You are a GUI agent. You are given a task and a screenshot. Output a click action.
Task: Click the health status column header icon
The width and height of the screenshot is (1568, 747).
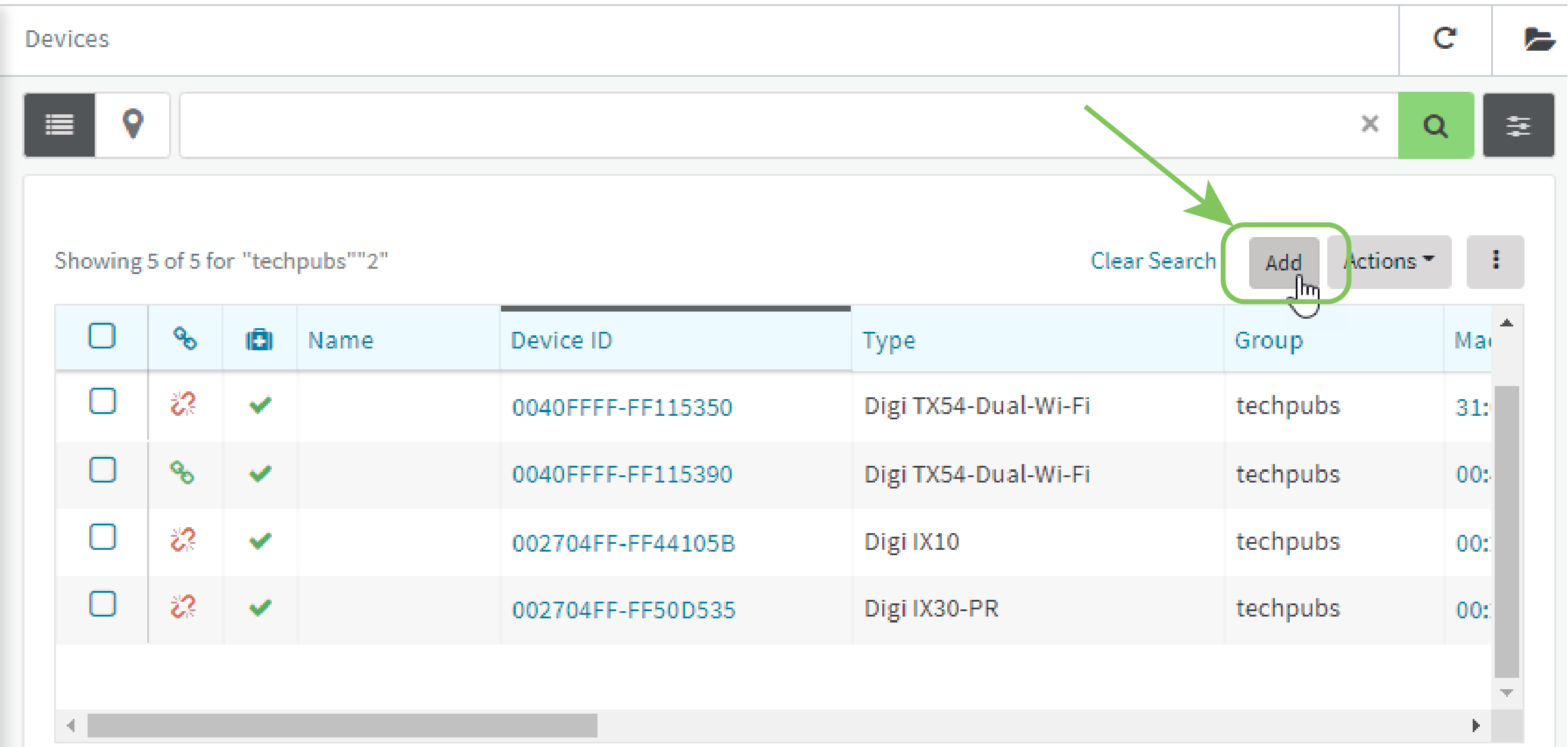pyautogui.click(x=259, y=340)
